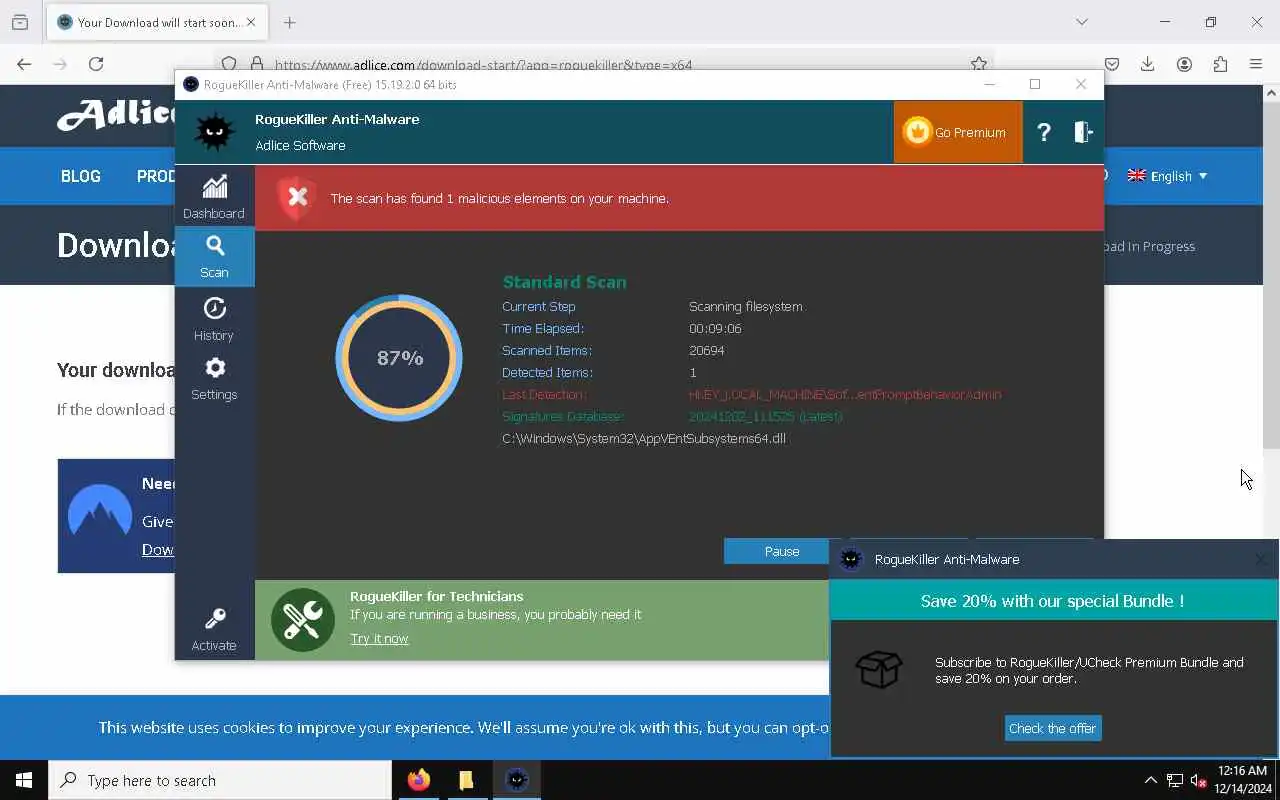This screenshot has width=1280, height=800.
Task: Open the Windows Start menu
Action: [x=24, y=780]
